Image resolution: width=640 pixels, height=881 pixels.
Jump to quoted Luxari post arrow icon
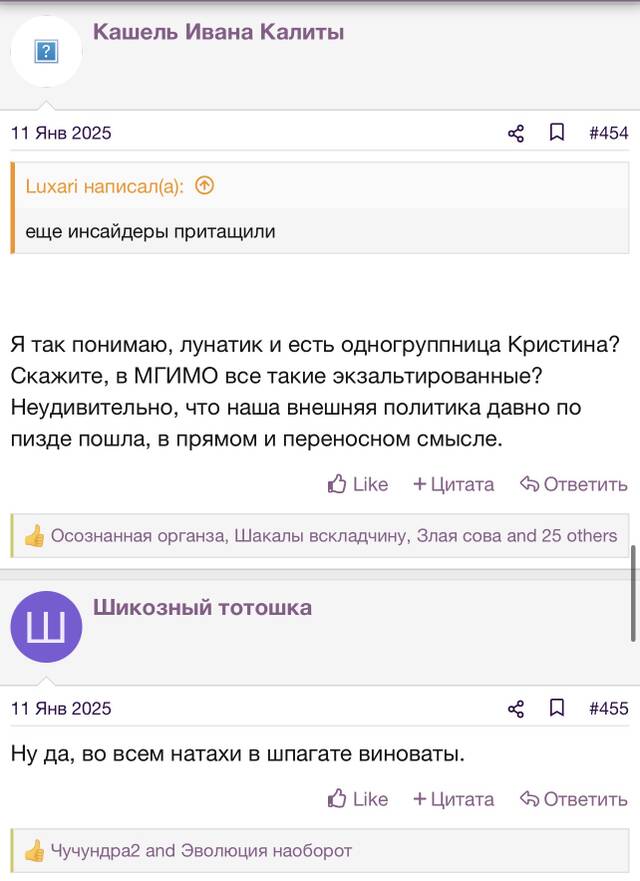tap(205, 185)
